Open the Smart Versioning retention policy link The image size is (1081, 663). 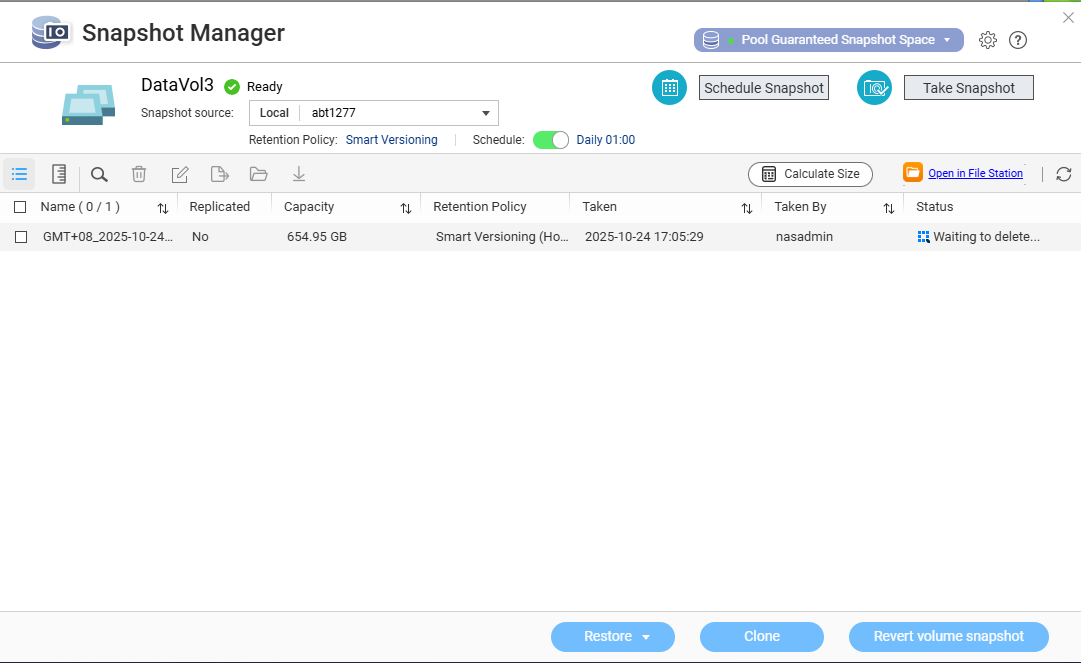391,140
